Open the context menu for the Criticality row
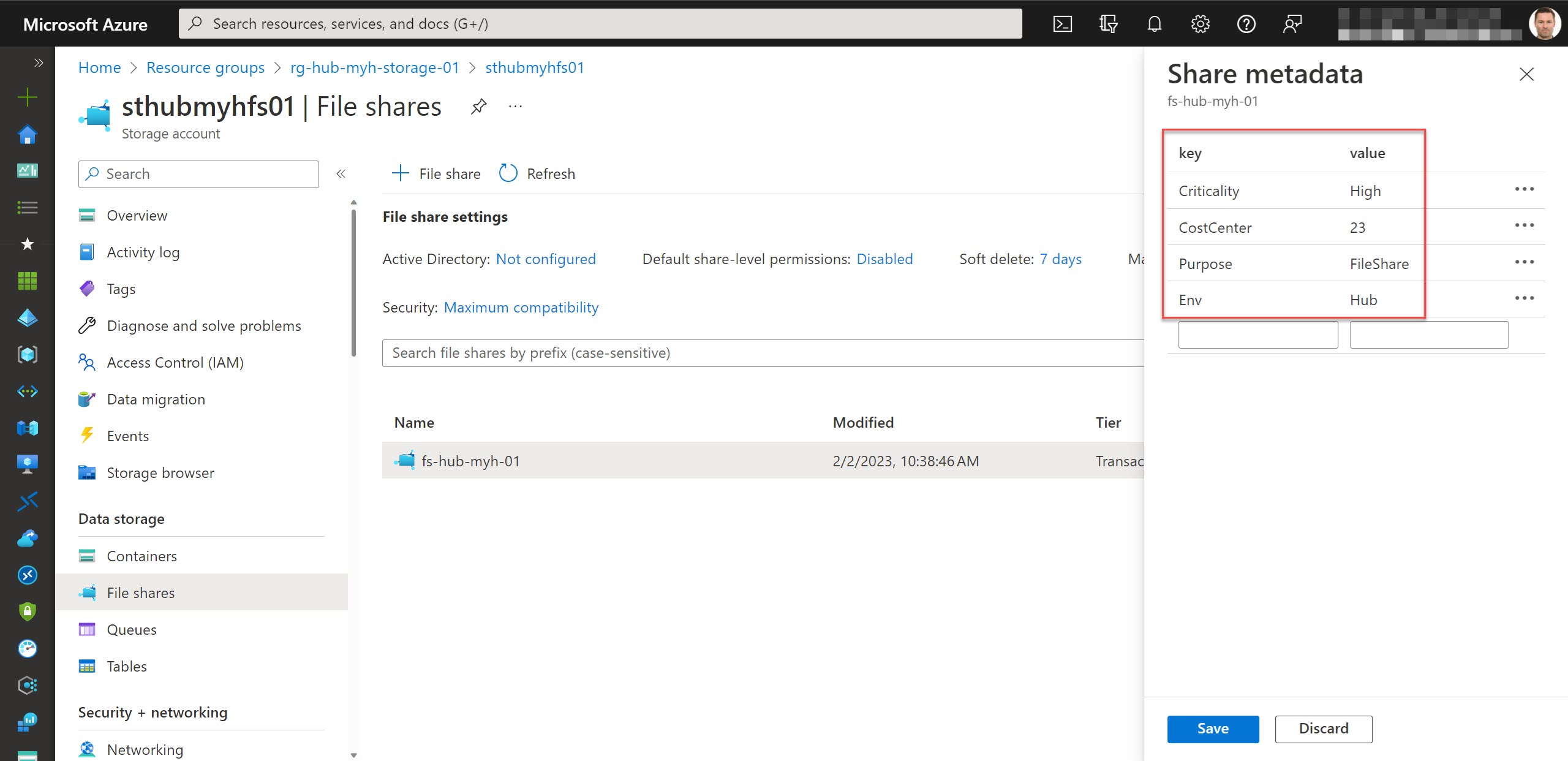 point(1526,189)
